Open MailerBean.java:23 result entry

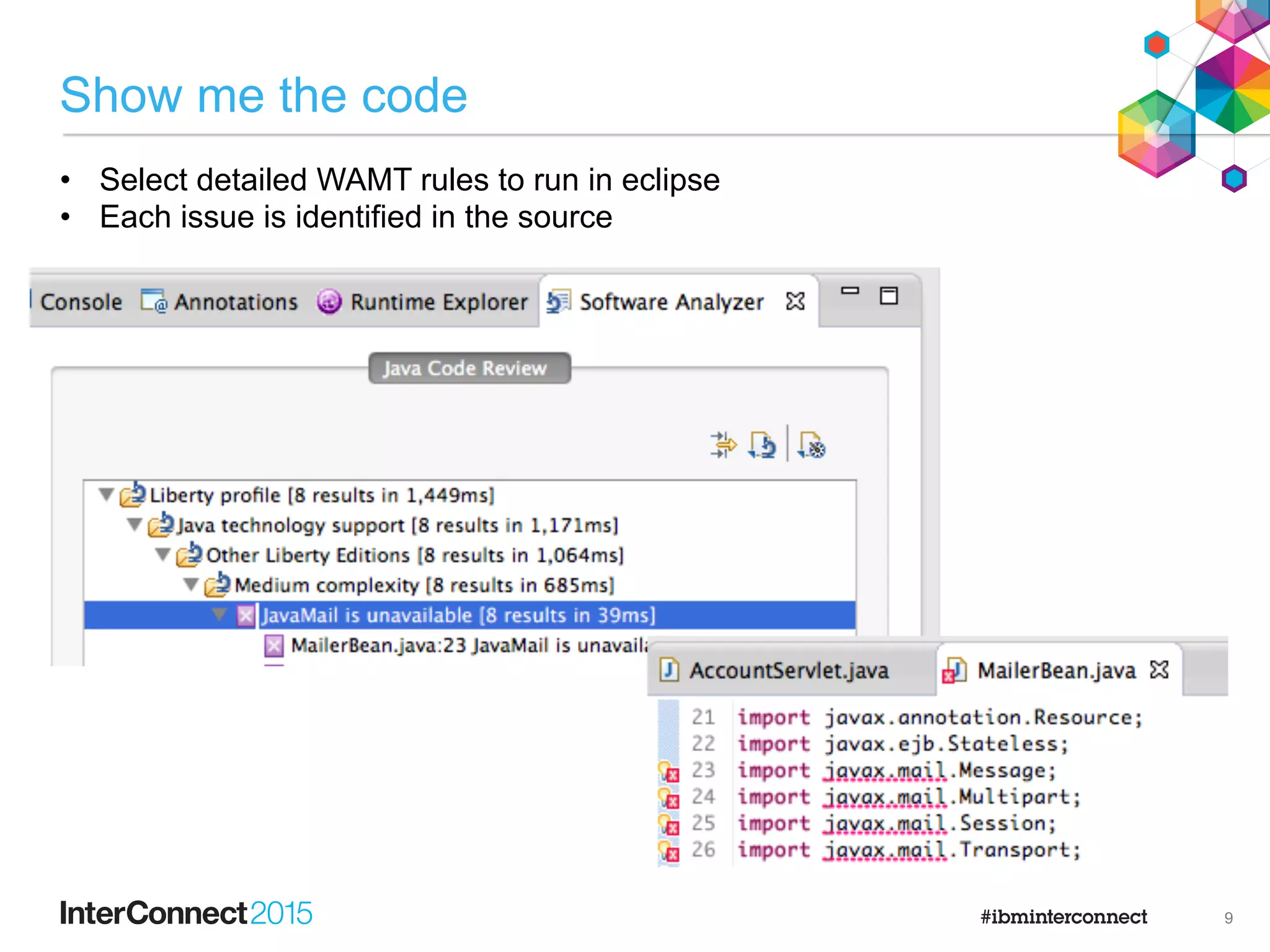pyautogui.click(x=469, y=646)
